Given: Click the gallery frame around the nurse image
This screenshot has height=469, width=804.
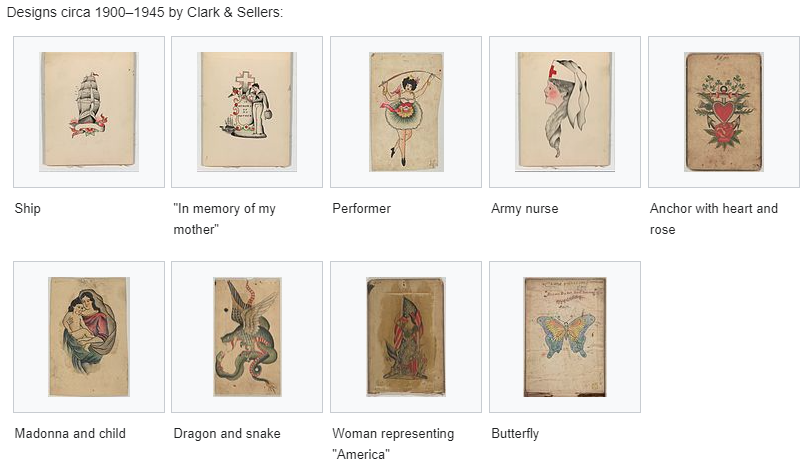Looking at the screenshot, I should coord(565,112).
